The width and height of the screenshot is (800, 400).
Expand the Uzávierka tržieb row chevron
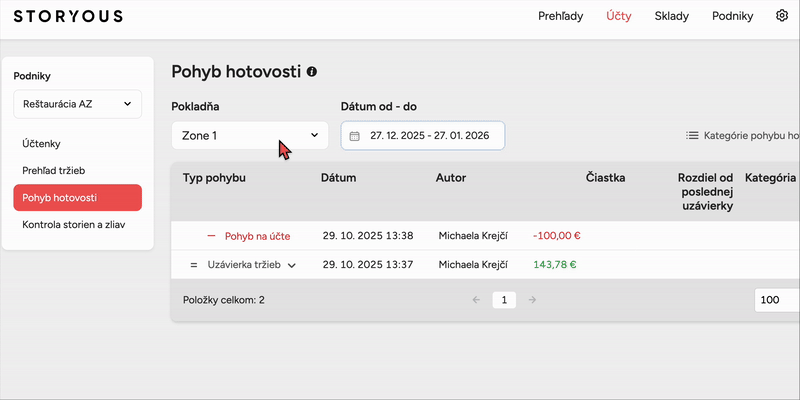[292, 266]
